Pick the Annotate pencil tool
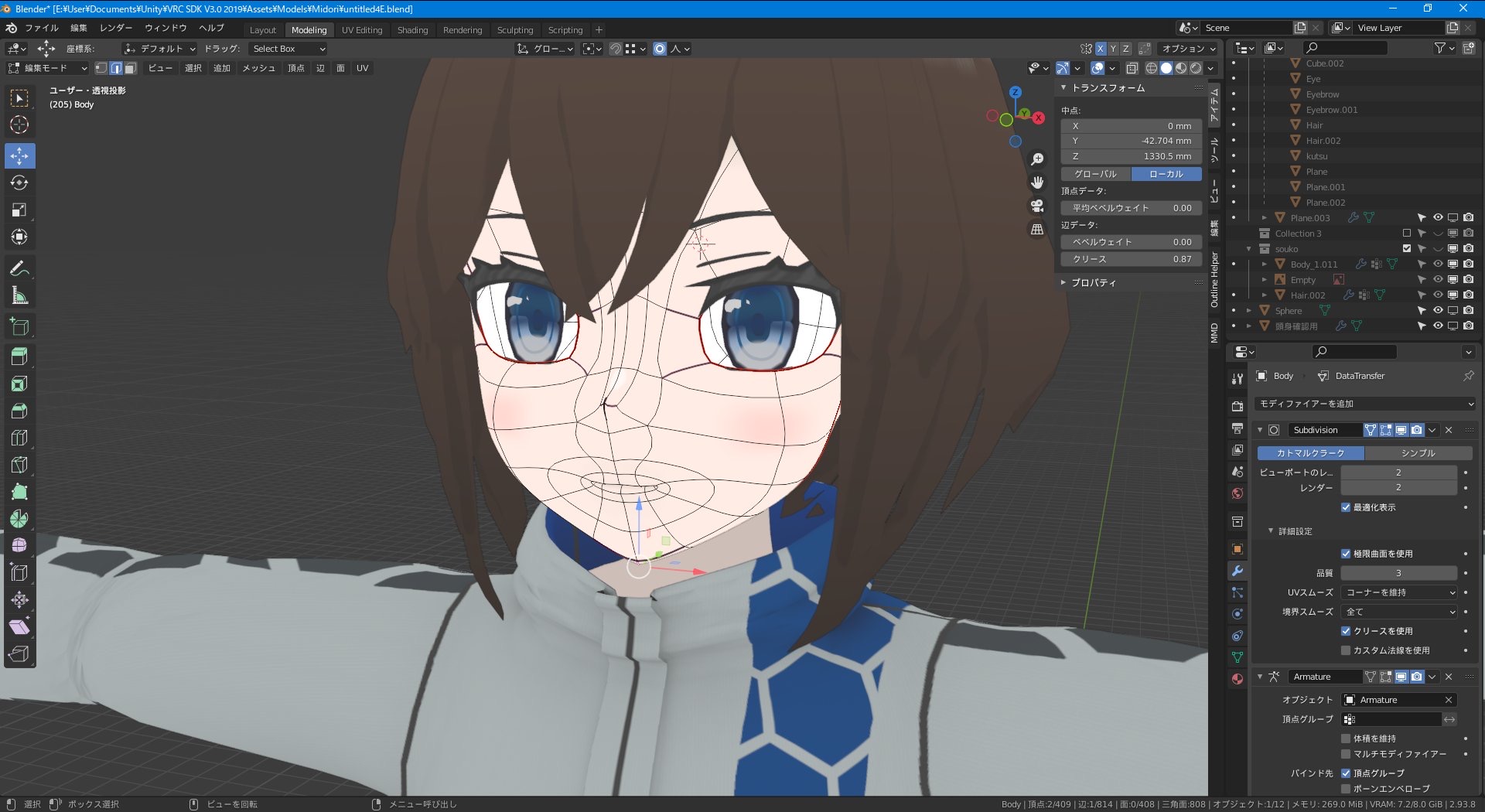This screenshot has width=1485, height=812. 19,269
